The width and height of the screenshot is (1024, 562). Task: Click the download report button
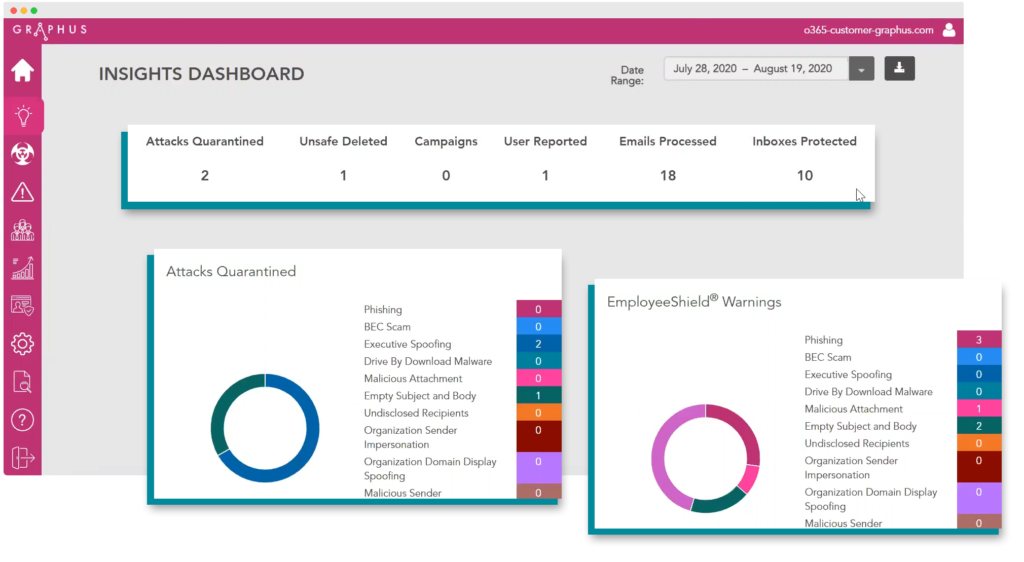point(899,68)
